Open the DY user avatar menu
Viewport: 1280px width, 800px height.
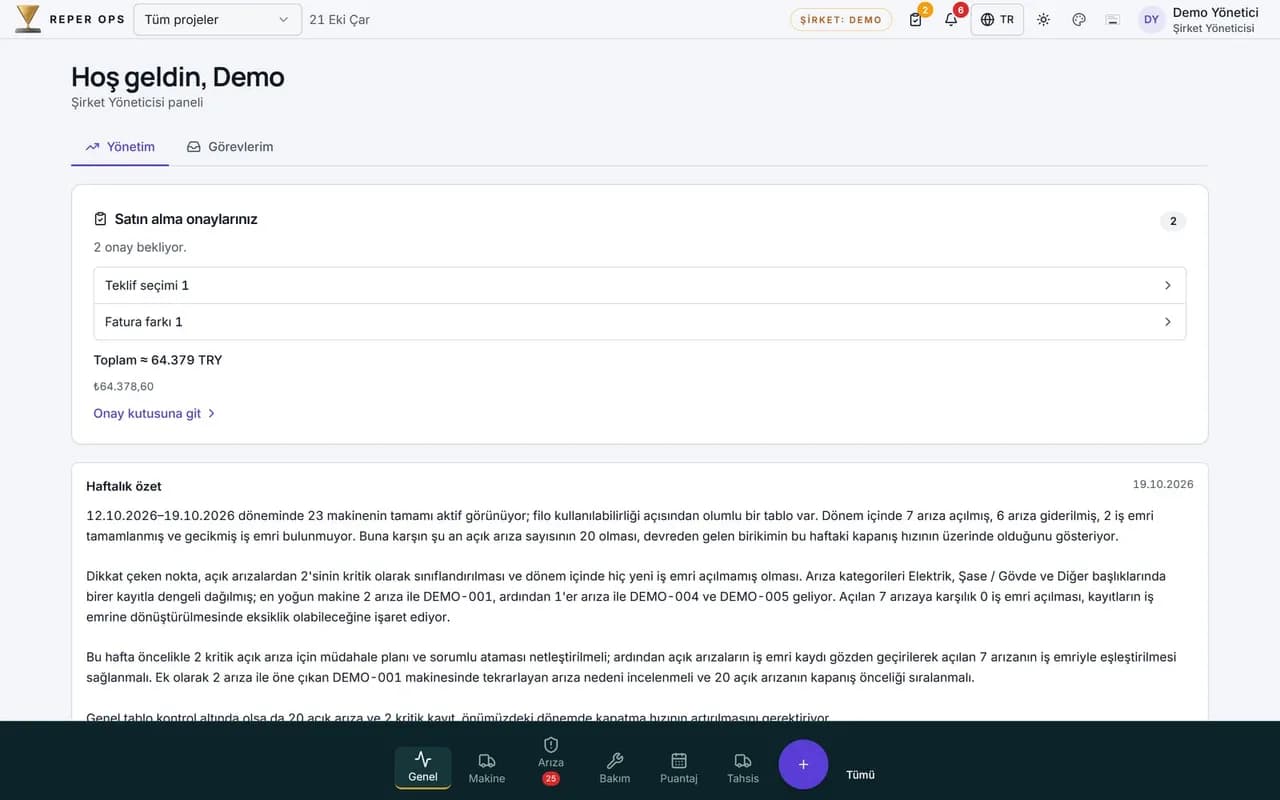1152,19
